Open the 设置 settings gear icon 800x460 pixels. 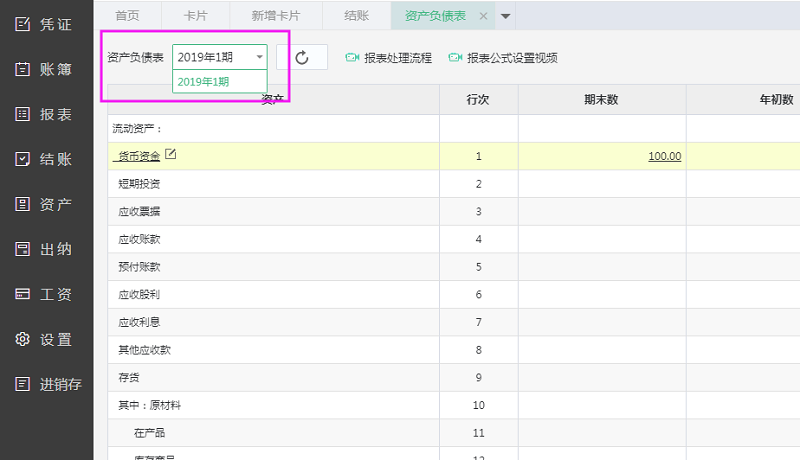pos(23,339)
